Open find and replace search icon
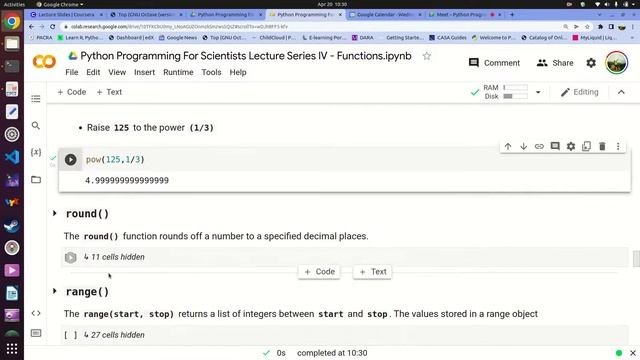640x360 pixels. pos(36,126)
